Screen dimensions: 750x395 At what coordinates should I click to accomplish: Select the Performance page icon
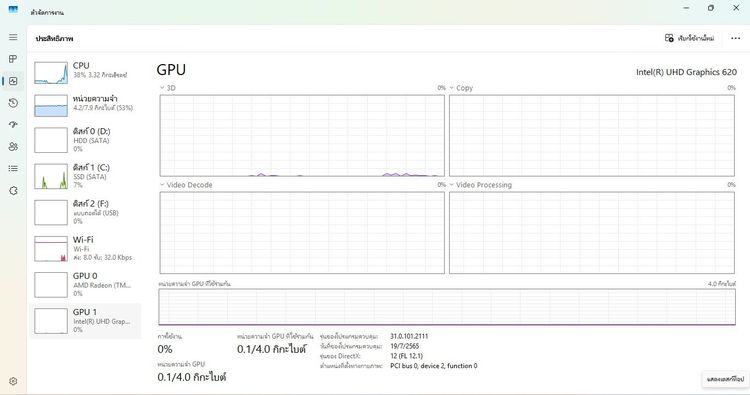pos(13,81)
